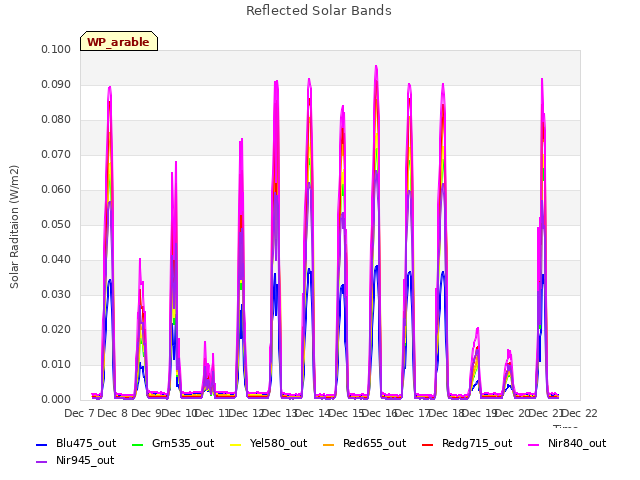Click the Dec 8 x-axis label
640x480 pixels.
click(112, 413)
